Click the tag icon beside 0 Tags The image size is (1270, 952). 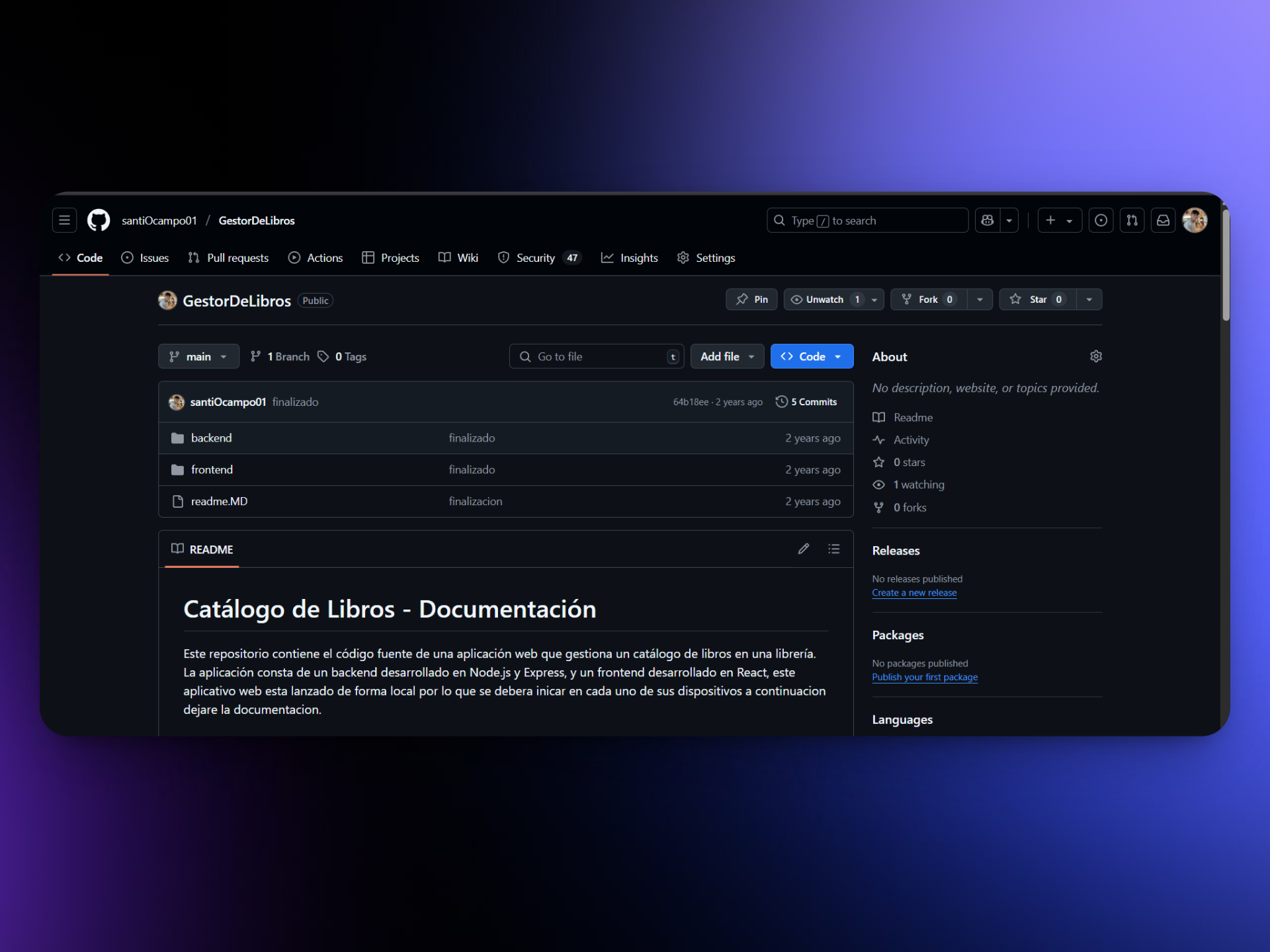[x=323, y=356]
